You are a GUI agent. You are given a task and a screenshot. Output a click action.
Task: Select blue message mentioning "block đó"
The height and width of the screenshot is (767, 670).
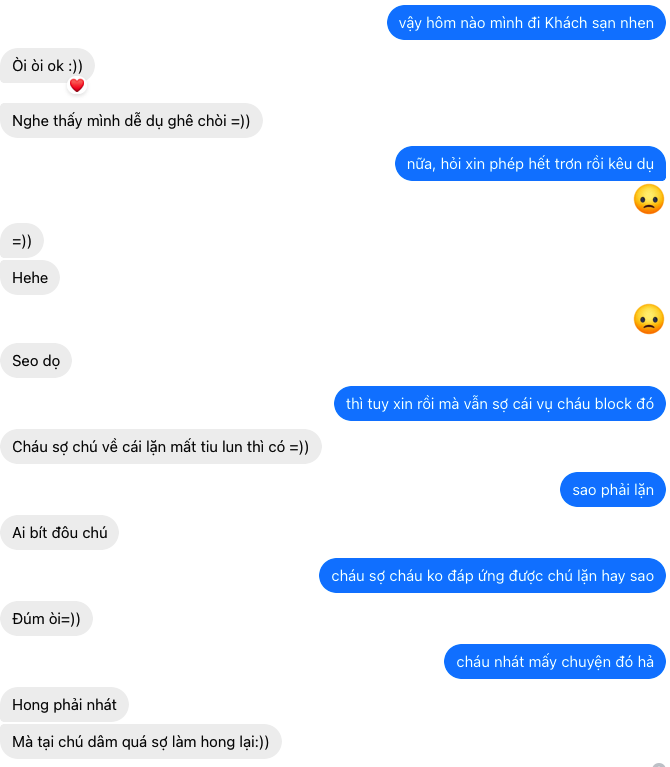click(500, 404)
